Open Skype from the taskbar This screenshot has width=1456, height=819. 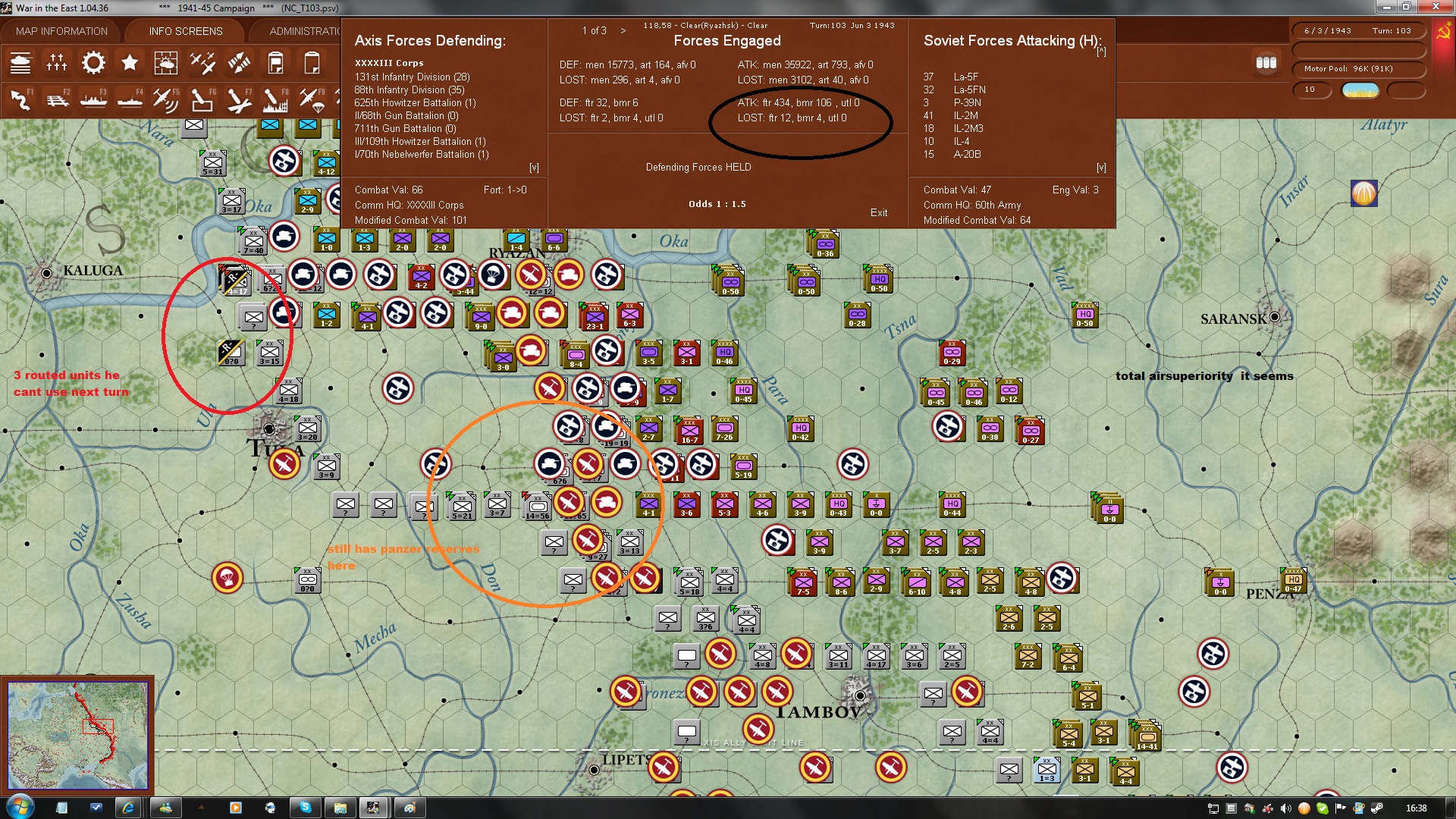point(306,808)
